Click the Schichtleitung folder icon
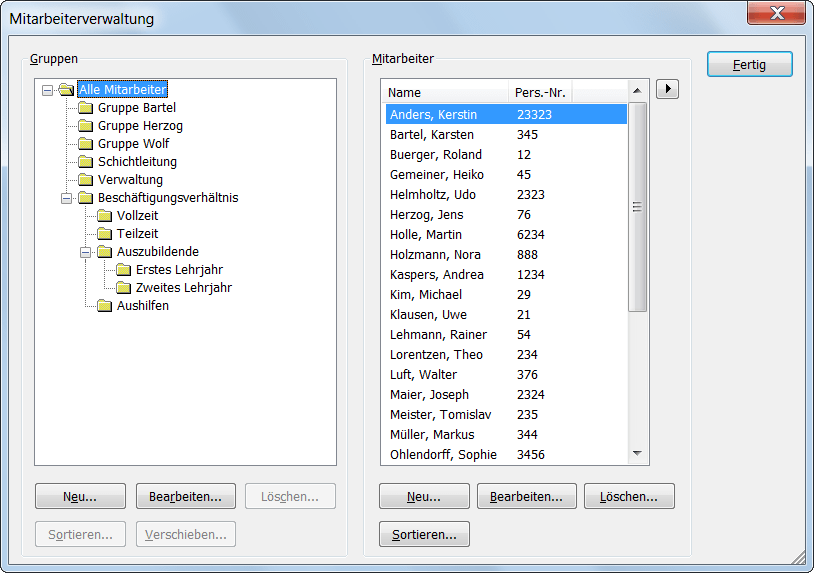The height and width of the screenshot is (573, 814). tap(85, 162)
